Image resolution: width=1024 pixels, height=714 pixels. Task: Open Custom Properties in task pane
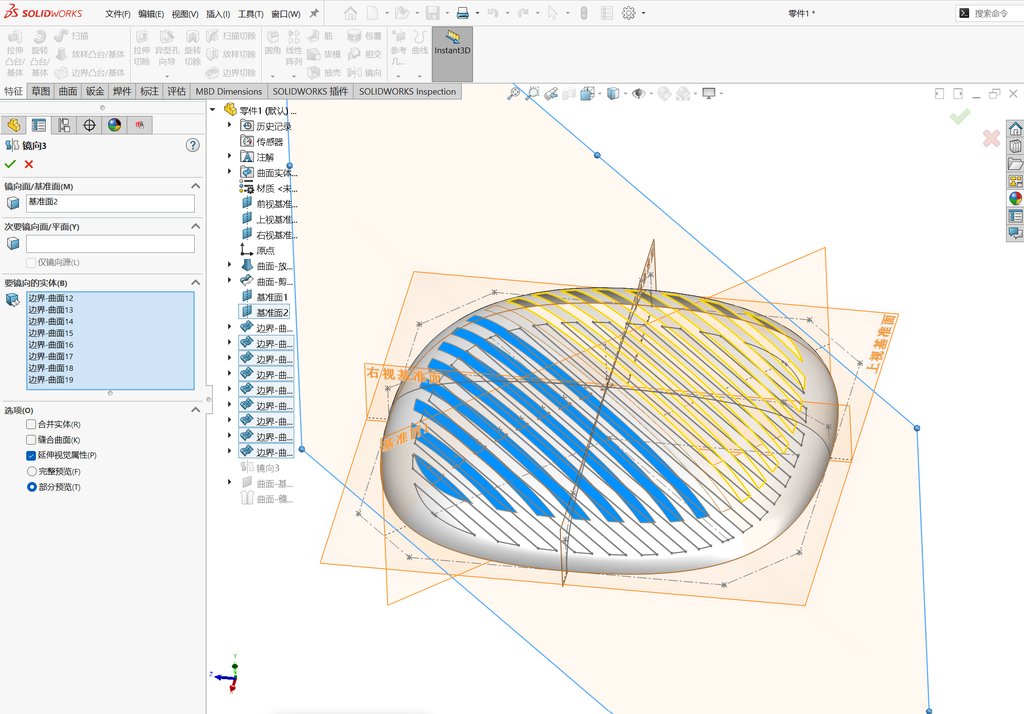click(x=1016, y=216)
